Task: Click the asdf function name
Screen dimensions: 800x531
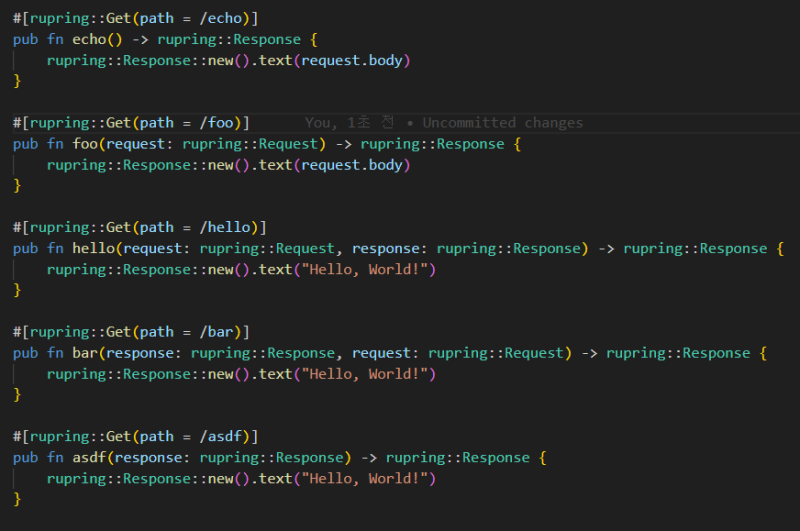Action: pyautogui.click(x=90, y=457)
